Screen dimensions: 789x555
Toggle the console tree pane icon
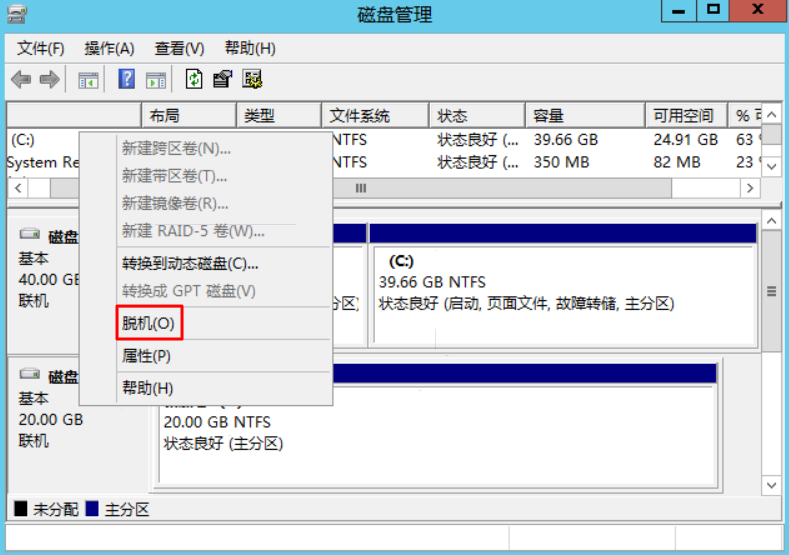coord(88,80)
